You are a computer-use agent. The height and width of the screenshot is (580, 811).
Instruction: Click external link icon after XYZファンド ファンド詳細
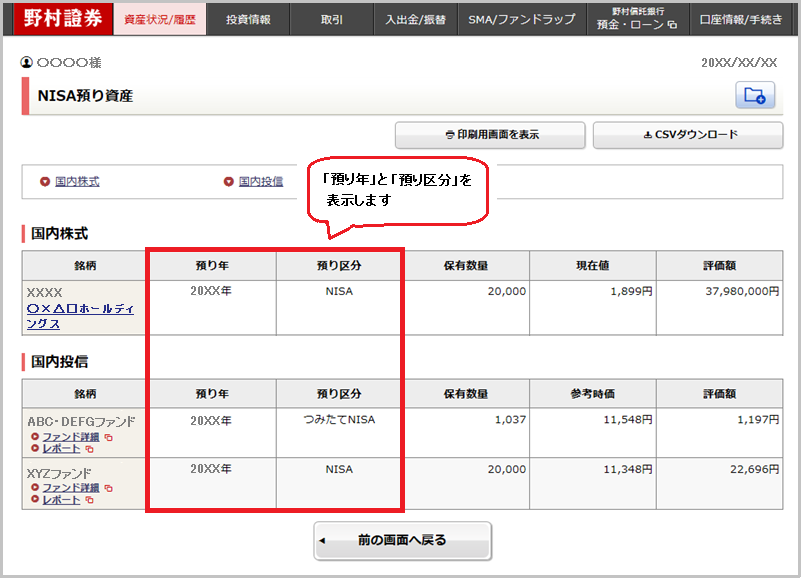click(109, 488)
